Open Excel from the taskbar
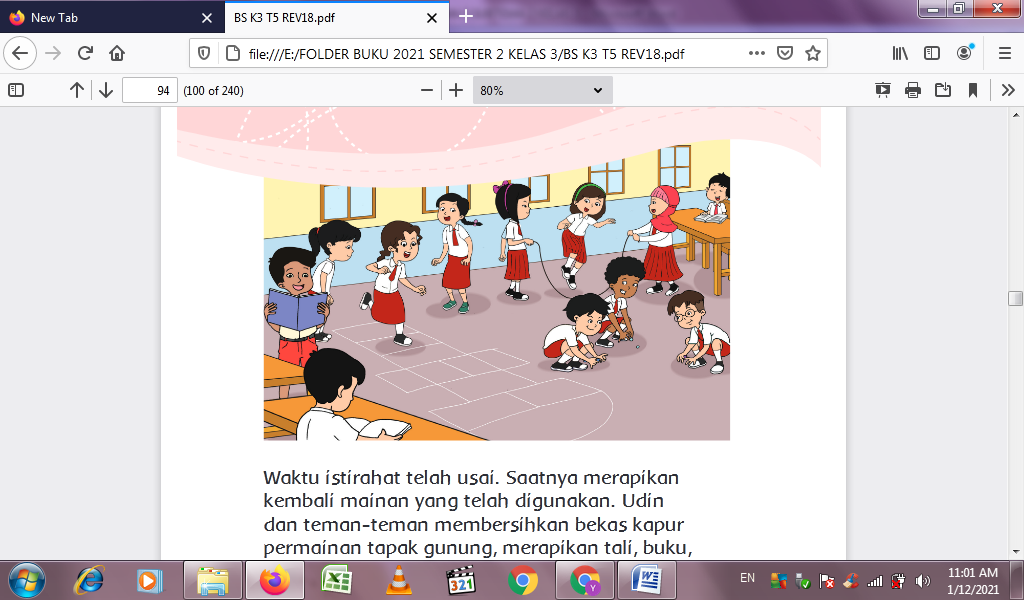 [x=336, y=580]
